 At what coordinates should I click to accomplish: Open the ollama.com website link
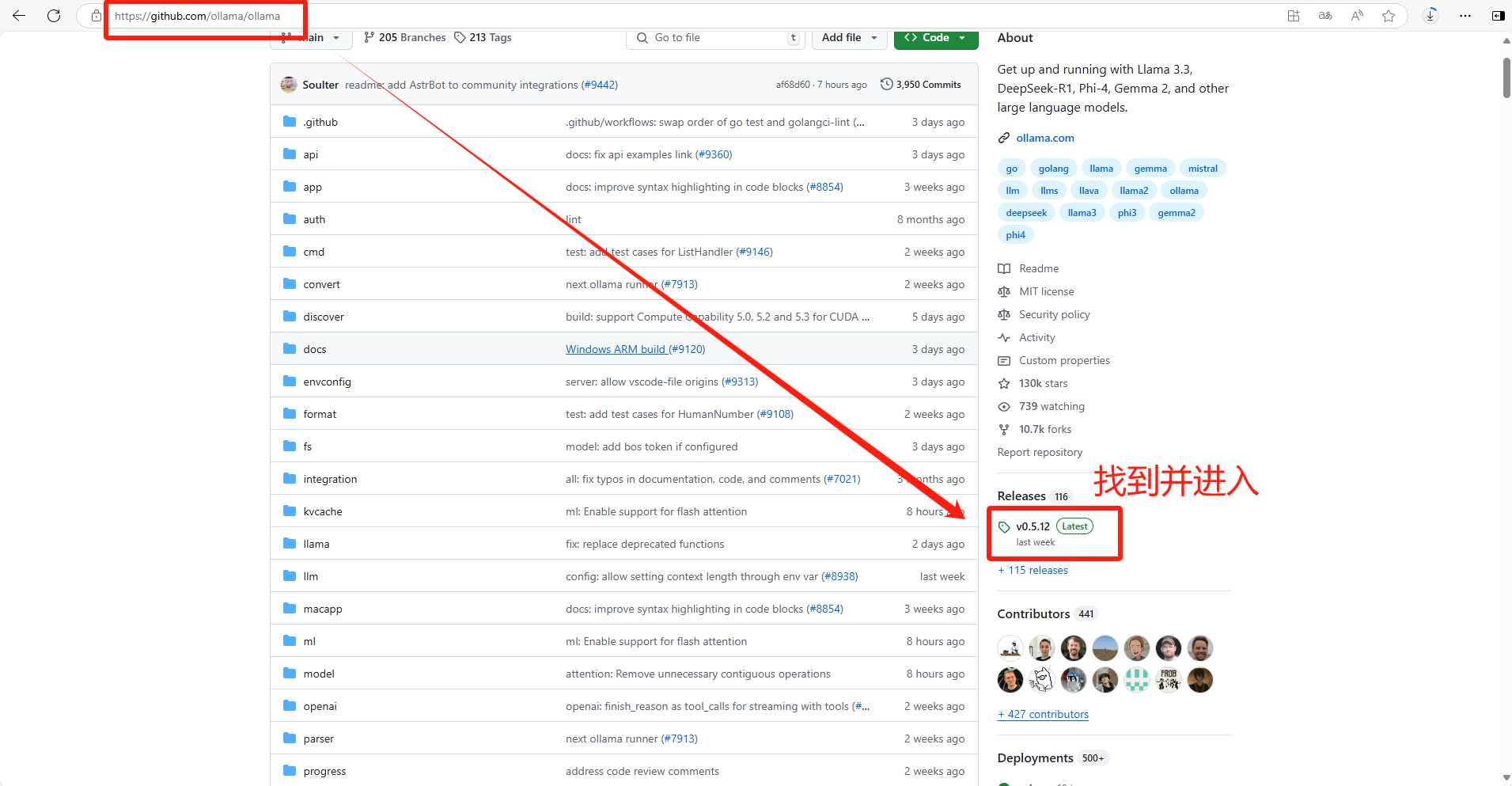pos(1045,138)
